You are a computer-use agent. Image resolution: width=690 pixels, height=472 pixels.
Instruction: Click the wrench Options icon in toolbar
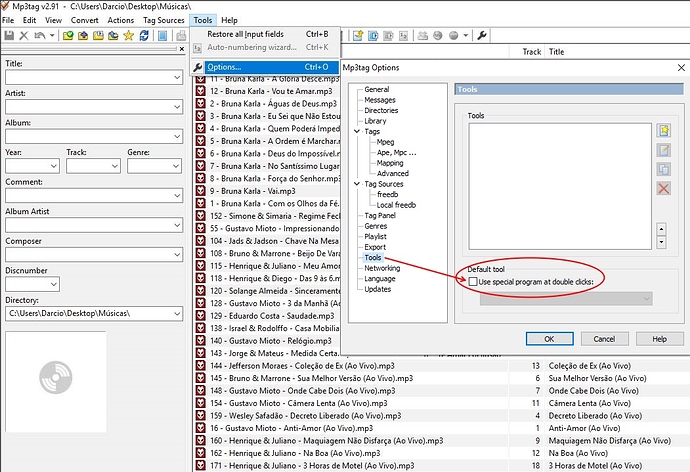click(482, 36)
